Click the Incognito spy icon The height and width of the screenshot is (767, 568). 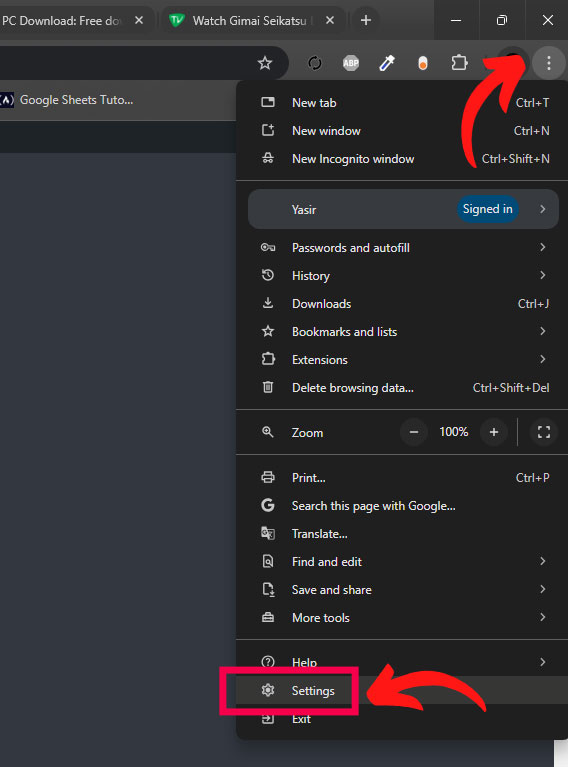pos(268,158)
